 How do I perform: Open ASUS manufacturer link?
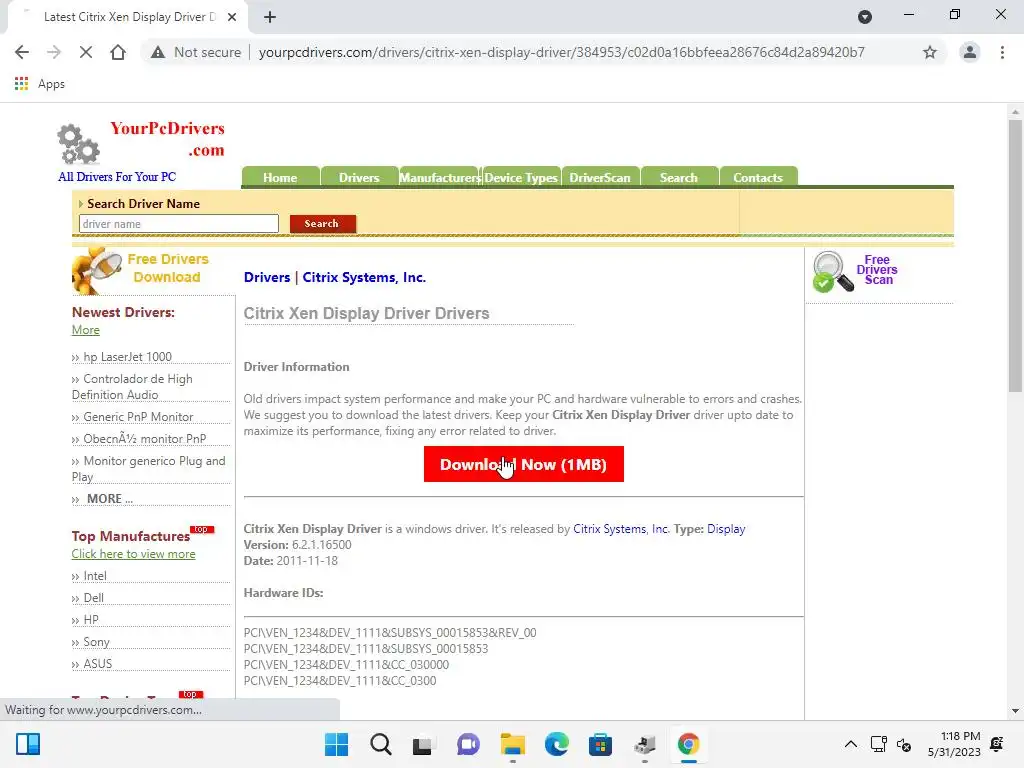[97, 664]
